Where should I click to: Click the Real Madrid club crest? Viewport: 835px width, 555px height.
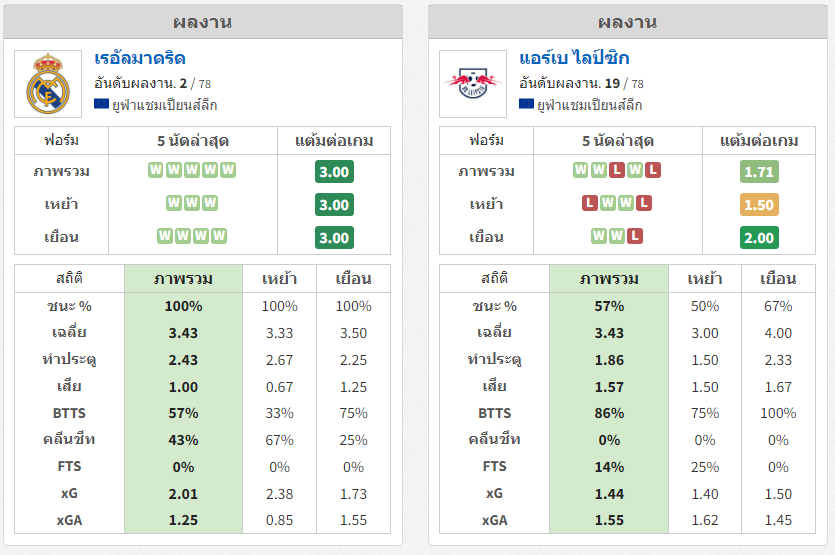pyautogui.click(x=48, y=84)
